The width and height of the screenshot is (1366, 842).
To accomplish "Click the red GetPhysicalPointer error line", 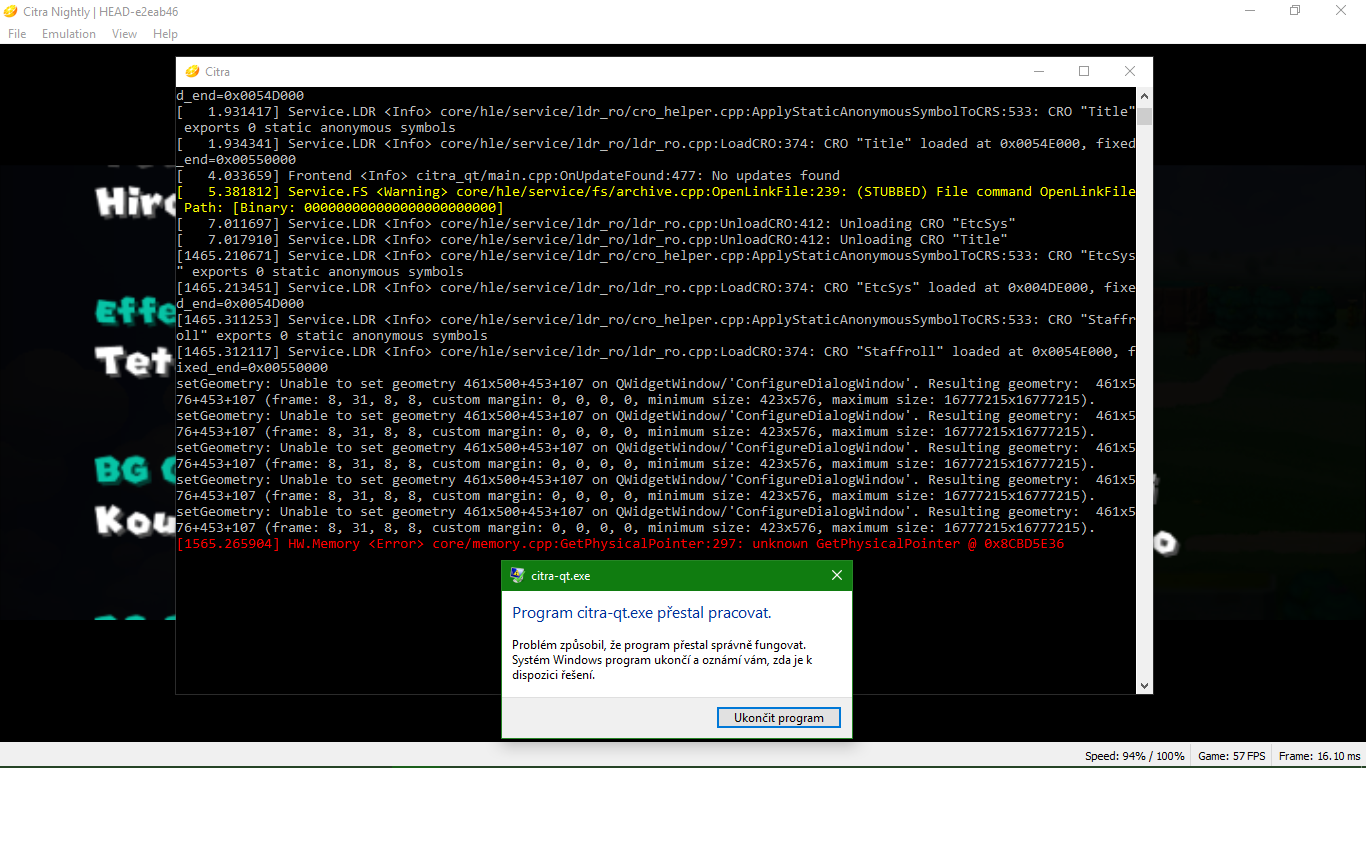I will tap(620, 544).
